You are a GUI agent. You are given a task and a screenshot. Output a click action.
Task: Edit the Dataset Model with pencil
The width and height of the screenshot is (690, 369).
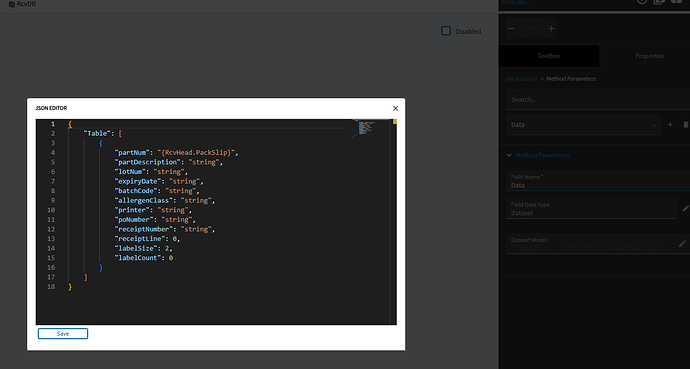click(682, 243)
